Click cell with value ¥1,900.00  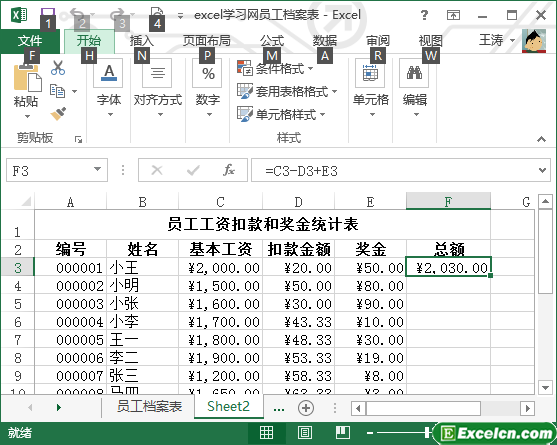tap(220, 358)
